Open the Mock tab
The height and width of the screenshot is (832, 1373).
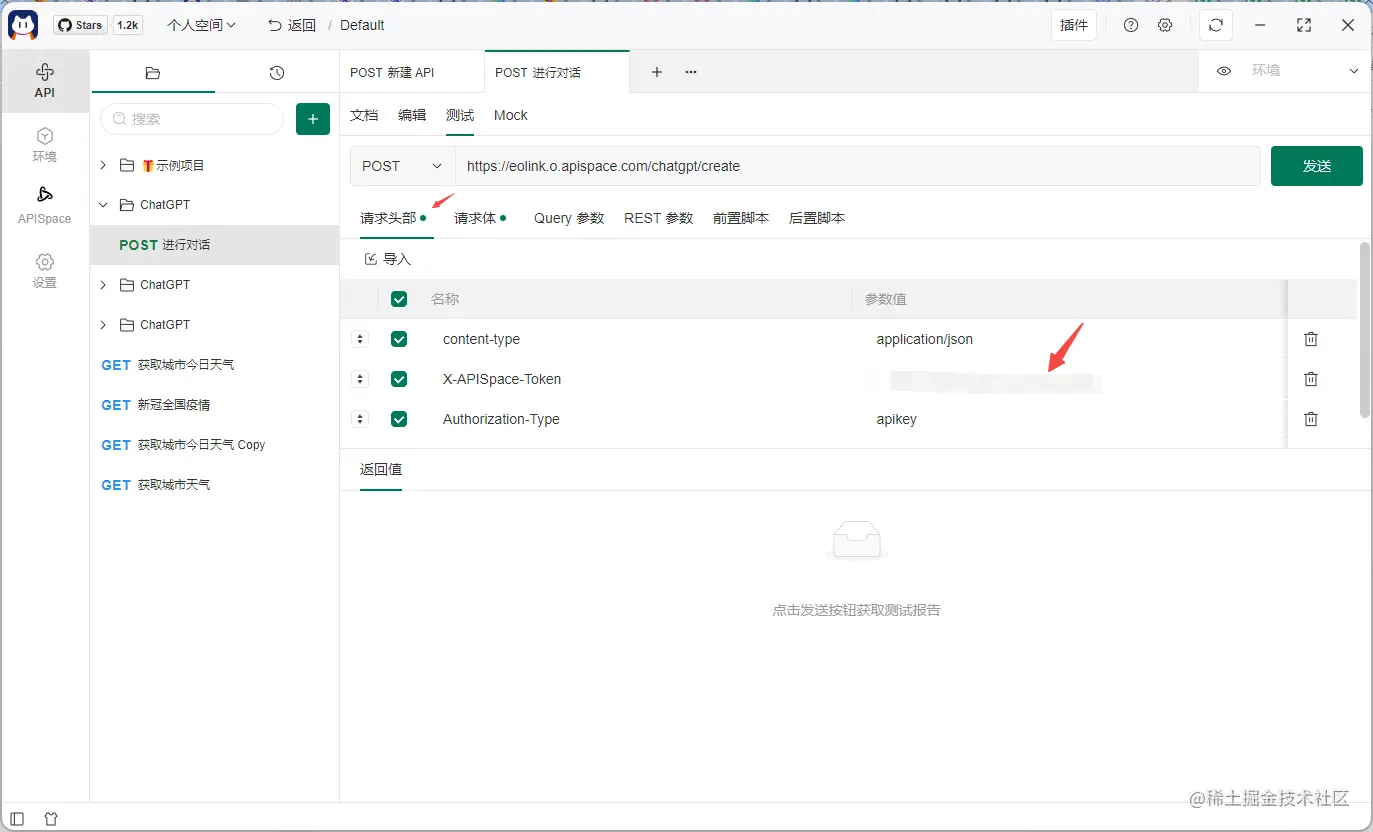click(511, 115)
